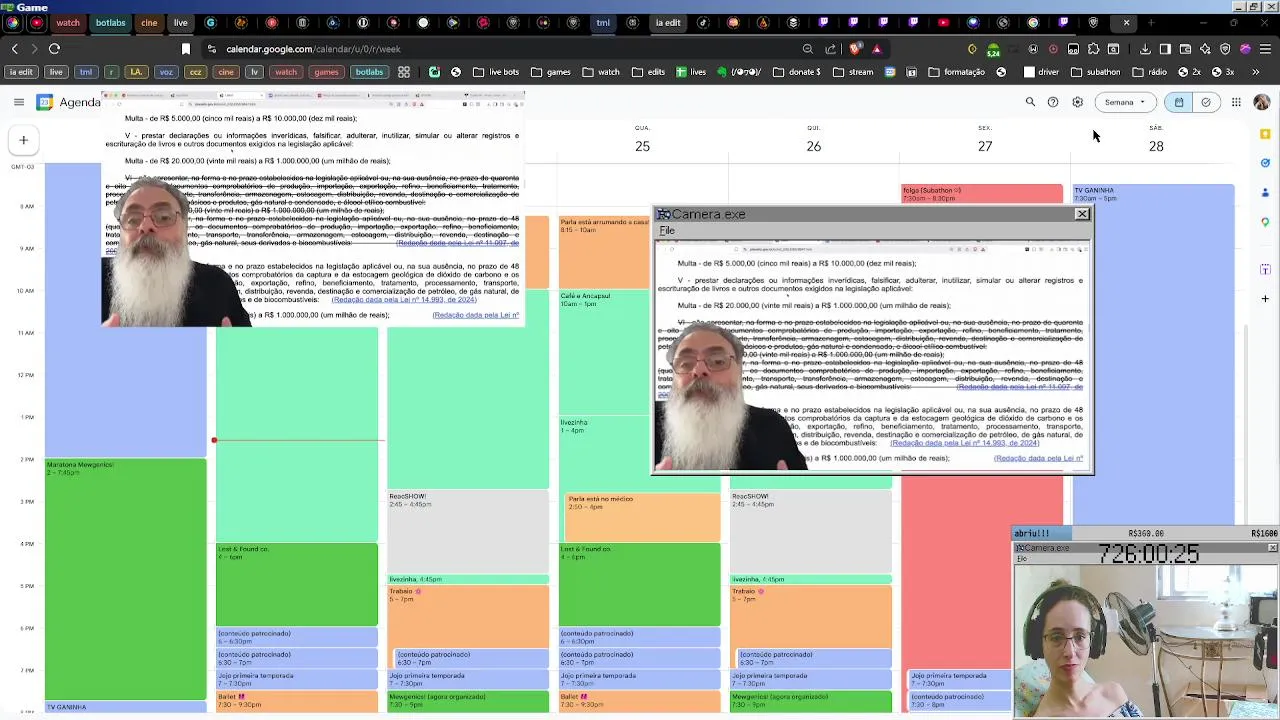This screenshot has width=1280, height=720.
Task: Expand the 'games' bookmark folder
Action: 551,72
